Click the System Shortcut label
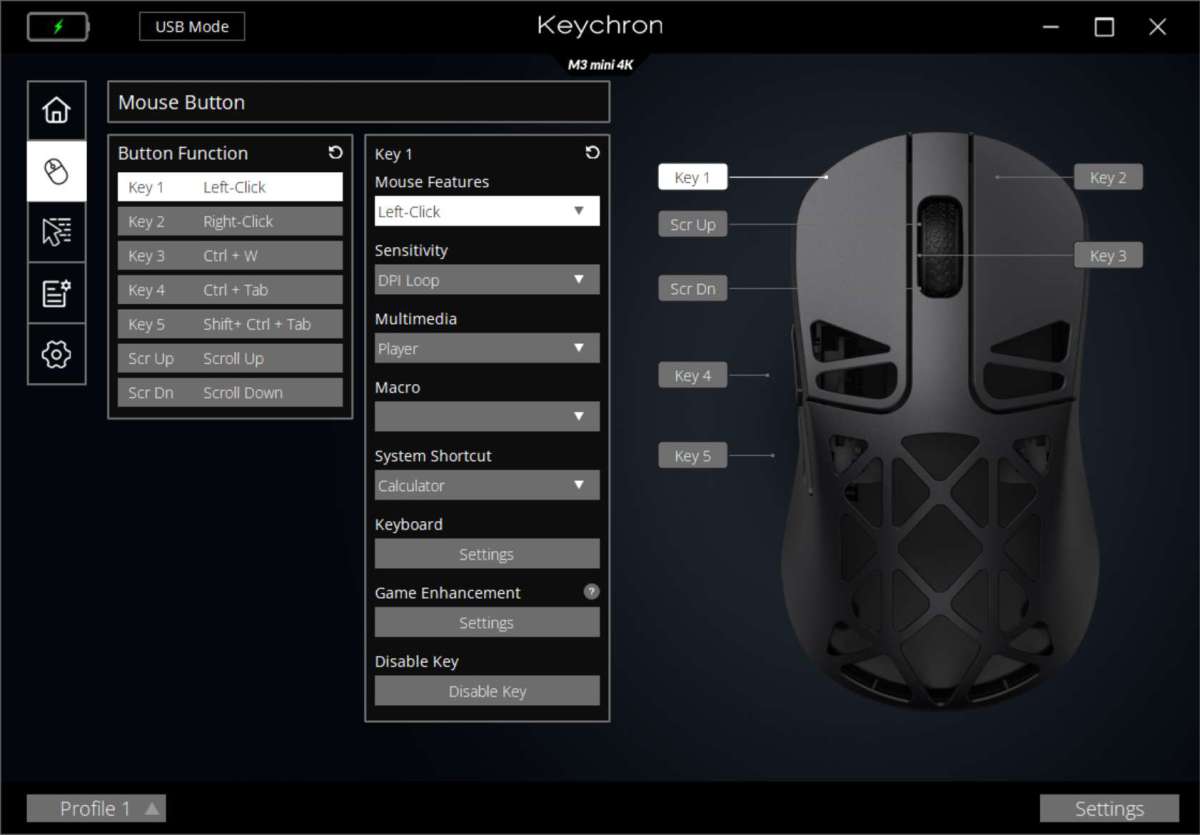Screen dimensions: 1200x835 tap(433, 455)
